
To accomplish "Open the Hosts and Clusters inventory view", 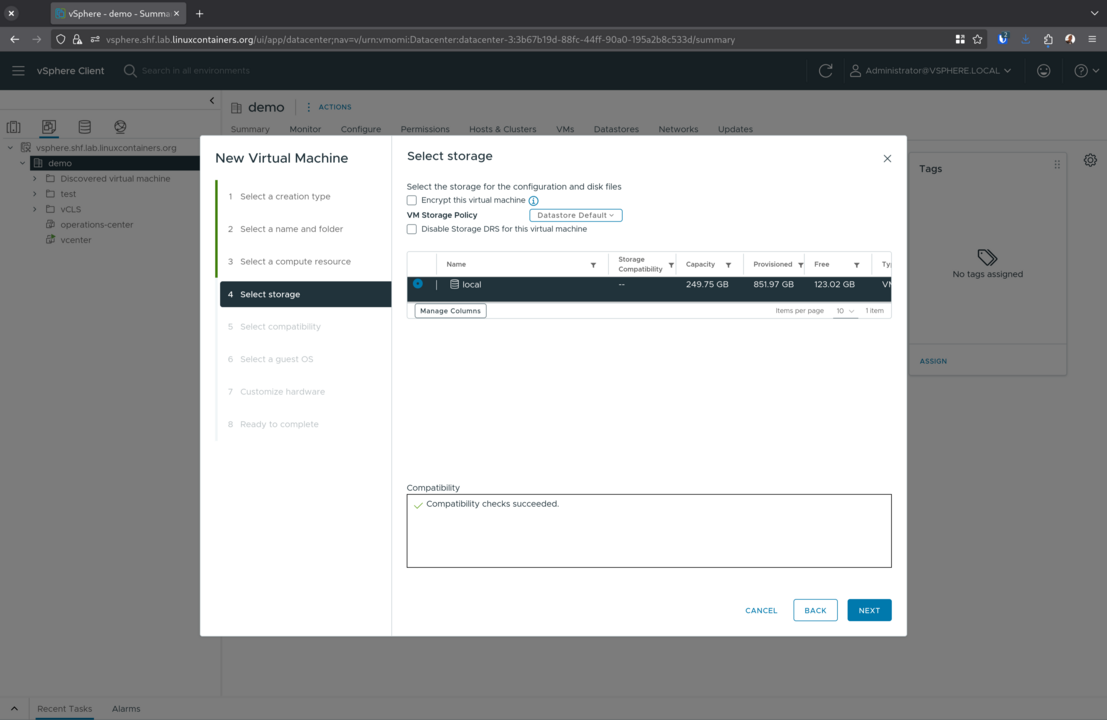I will tap(13, 127).
